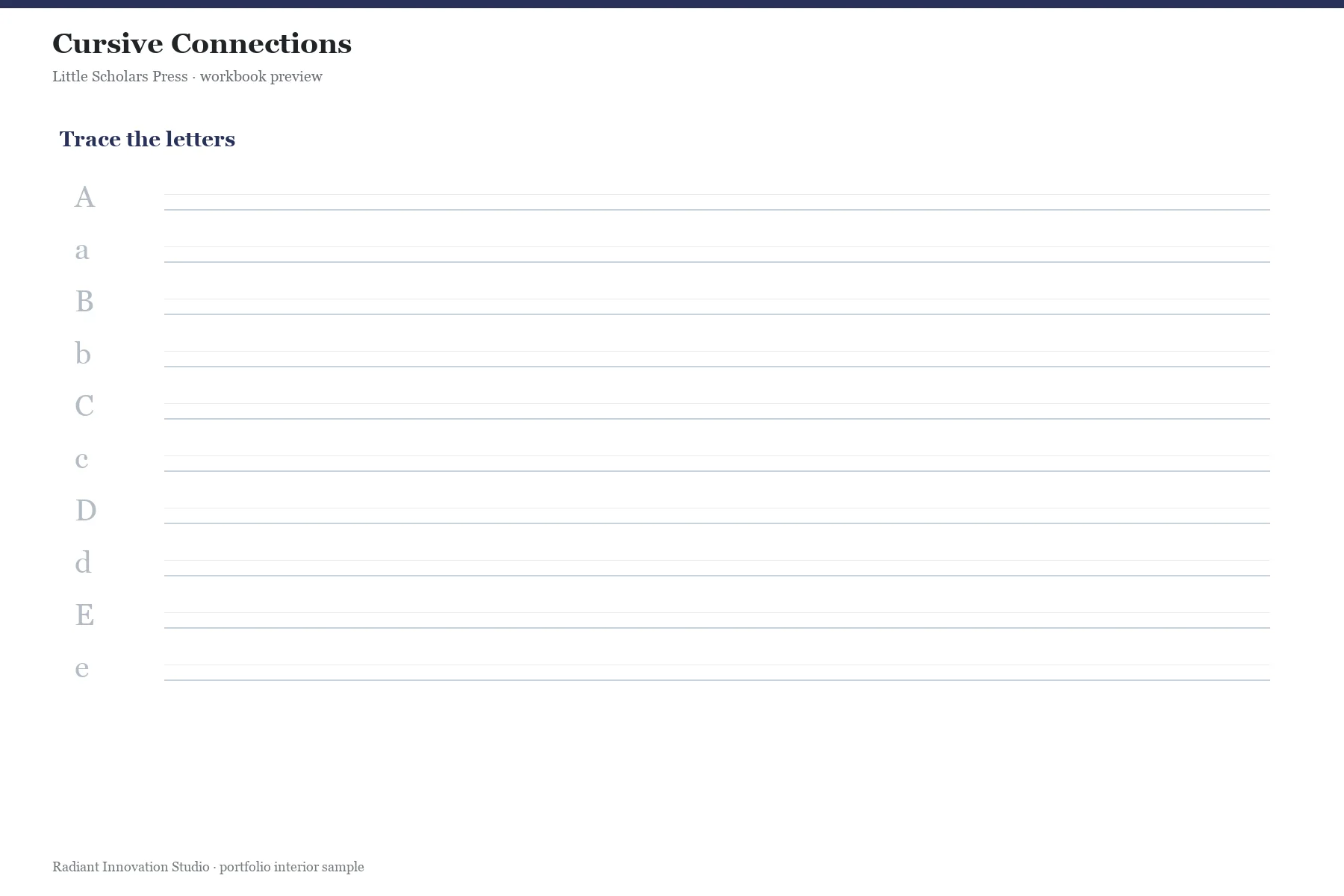Click the uppercase C tracing letter
The height and width of the screenshot is (896, 1344).
click(84, 406)
